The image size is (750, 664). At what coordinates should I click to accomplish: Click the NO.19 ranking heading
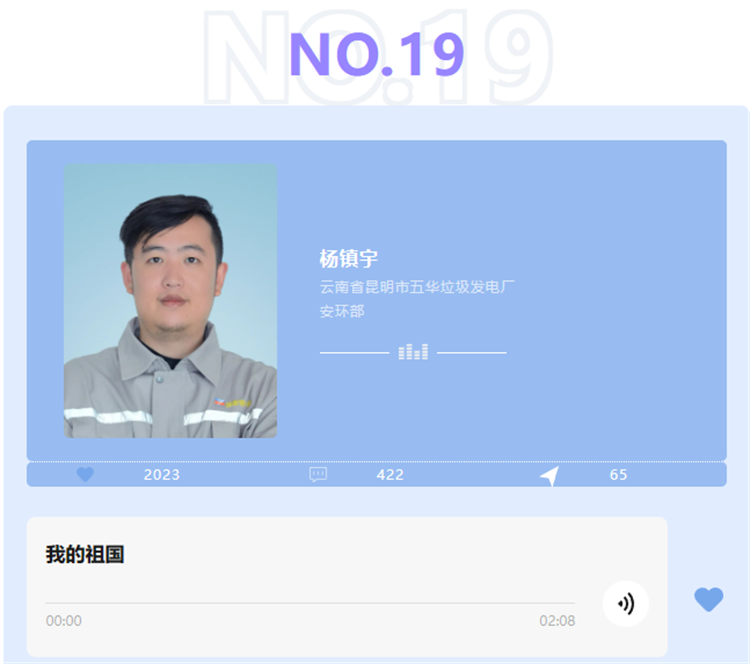pos(376,54)
